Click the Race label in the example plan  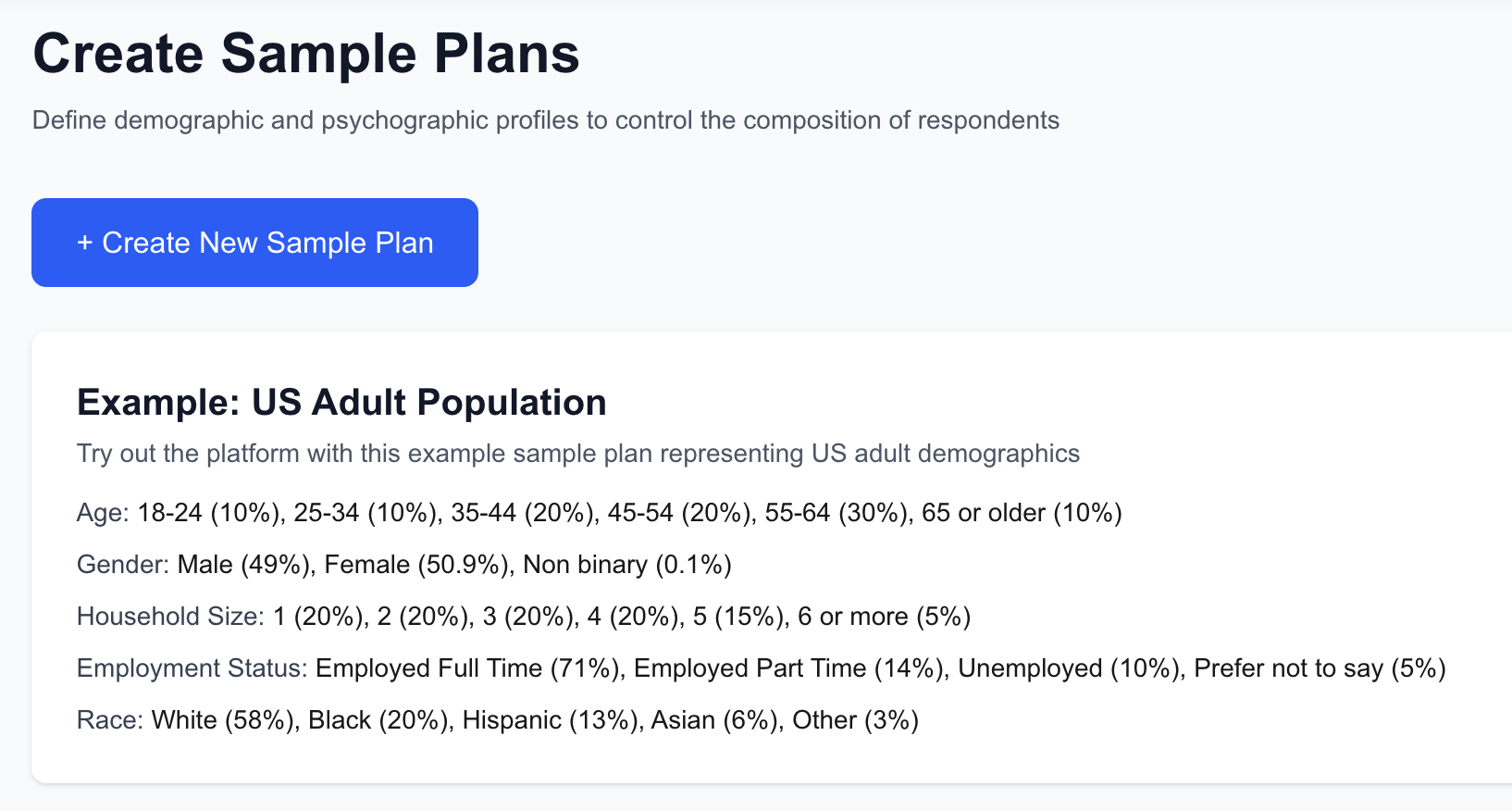(110, 720)
